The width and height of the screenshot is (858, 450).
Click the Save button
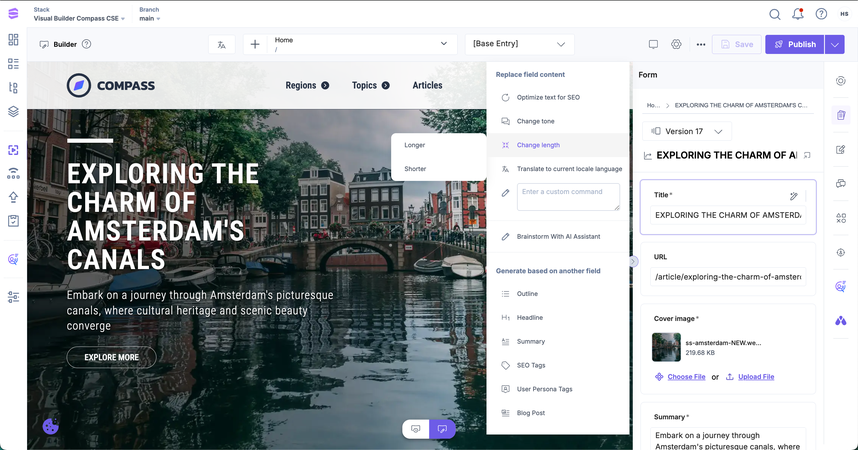point(737,44)
